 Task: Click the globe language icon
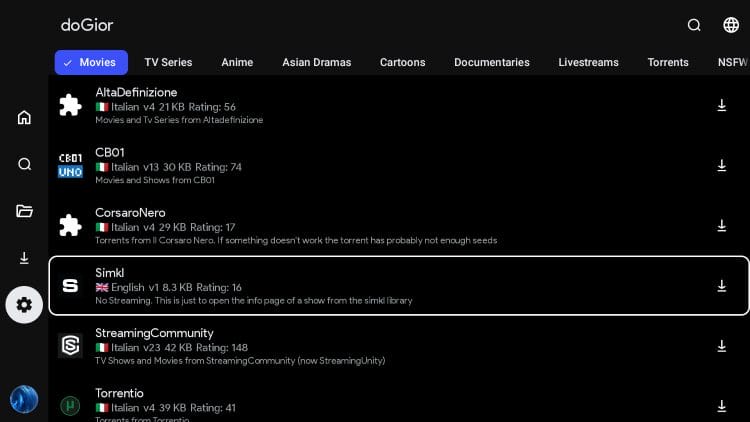[731, 25]
